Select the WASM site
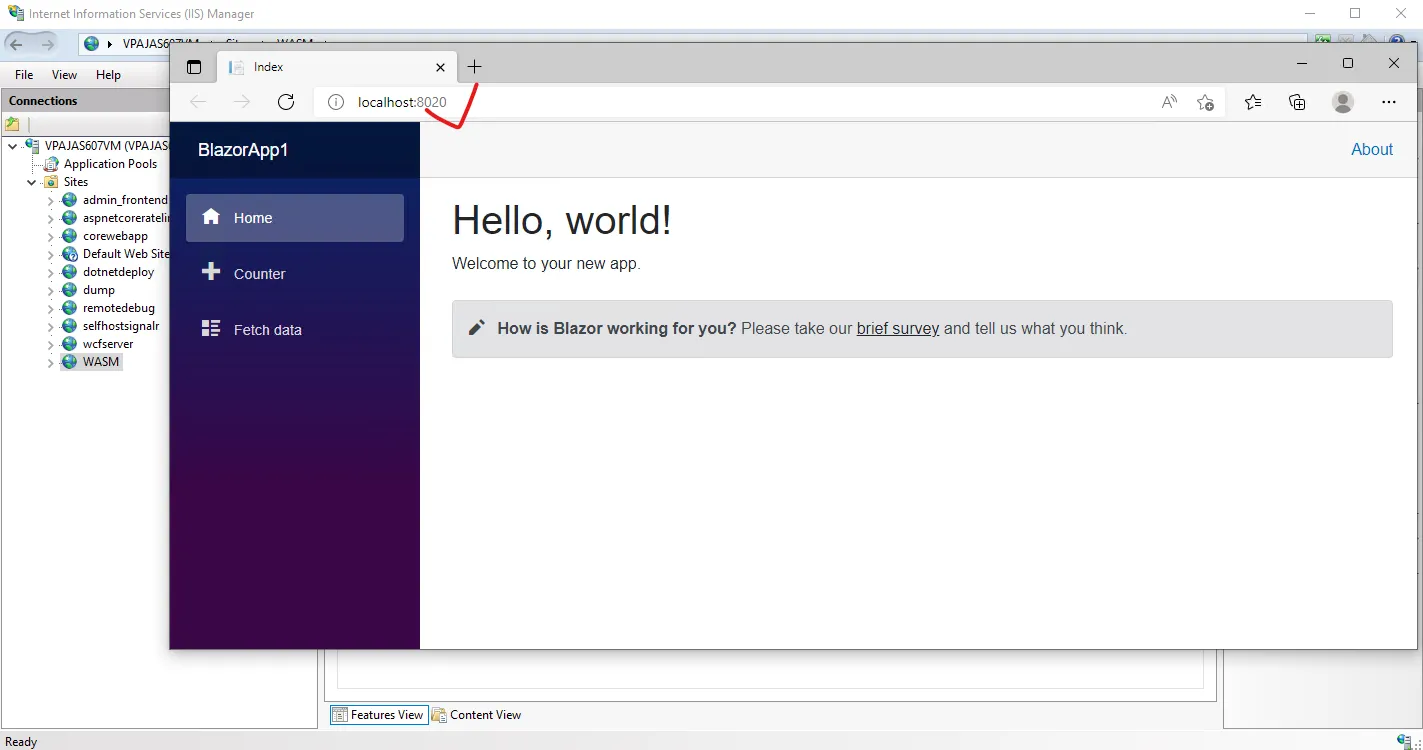This screenshot has height=750, width=1423. (x=101, y=362)
